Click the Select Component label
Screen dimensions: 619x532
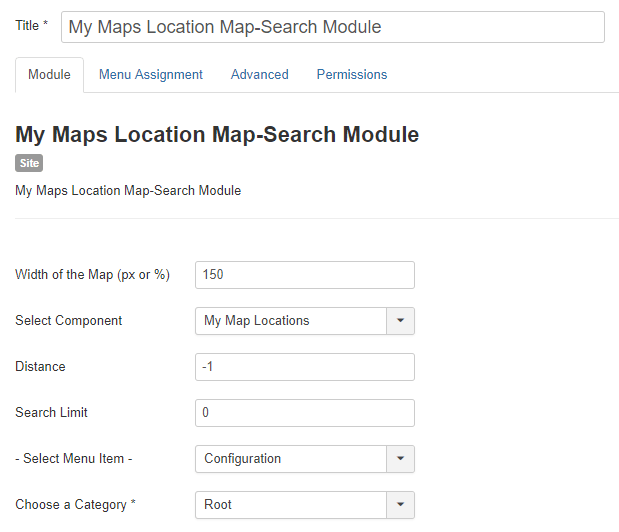point(69,321)
